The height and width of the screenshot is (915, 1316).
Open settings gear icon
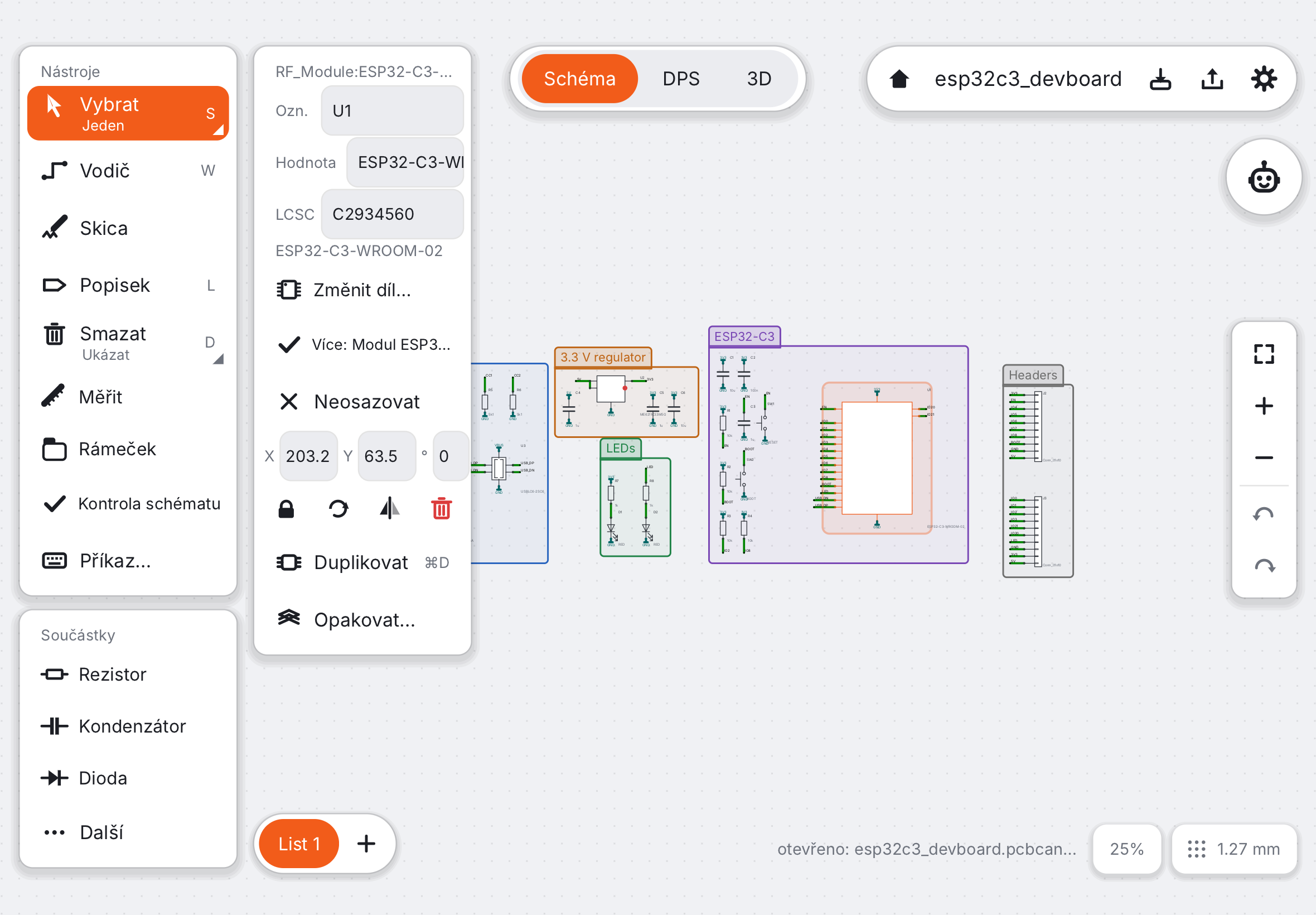coord(1263,79)
